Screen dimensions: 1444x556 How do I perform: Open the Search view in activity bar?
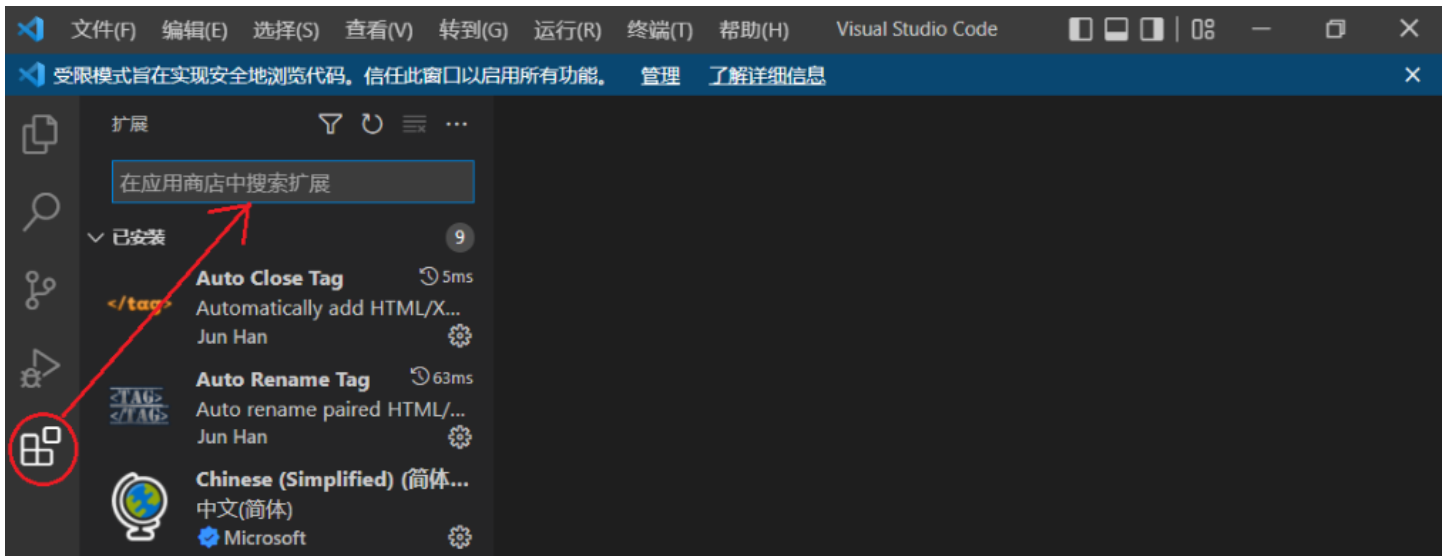41,211
